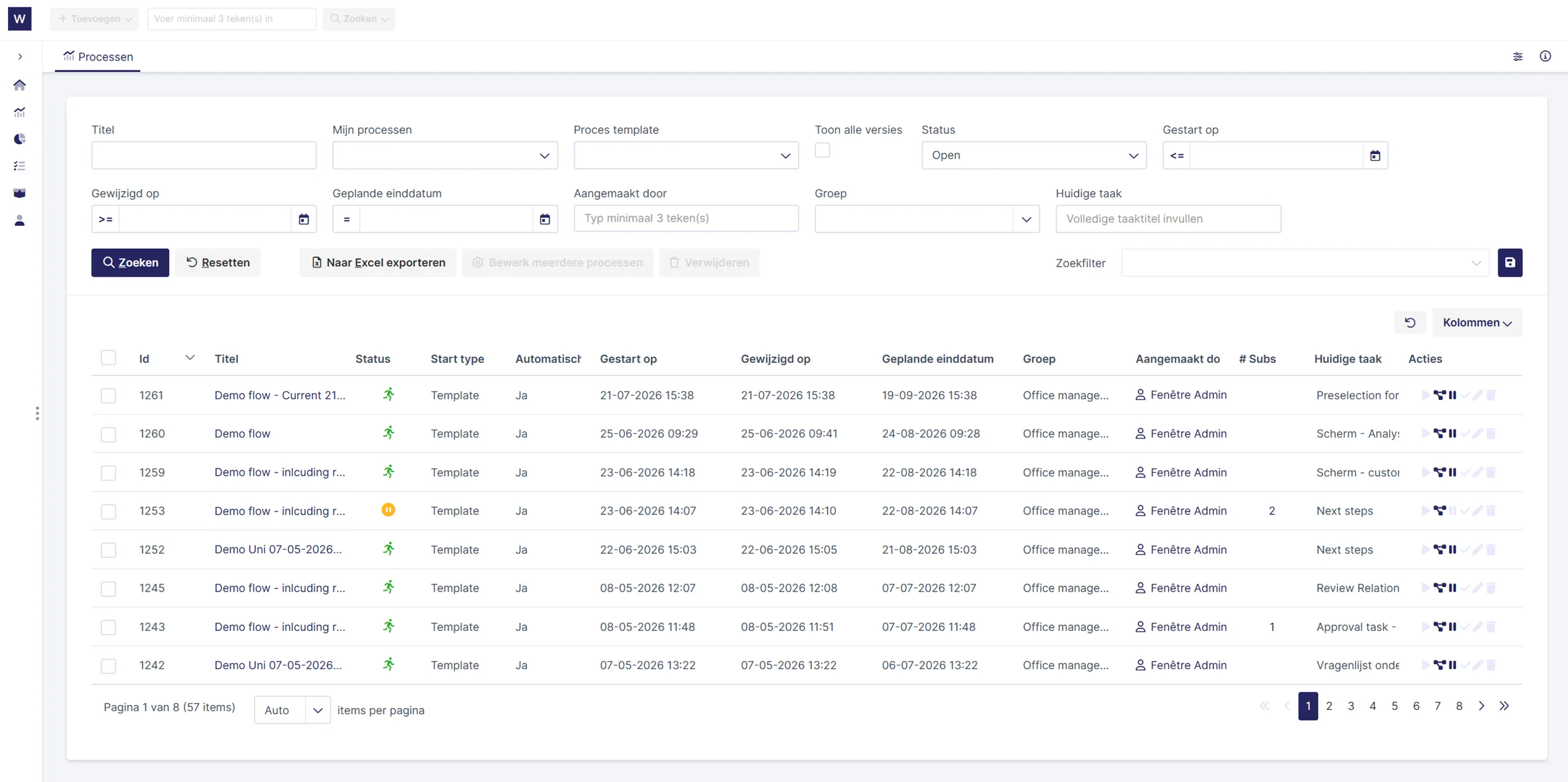Open the Zoekfilter dropdown
1568x782 pixels.
pos(1305,263)
